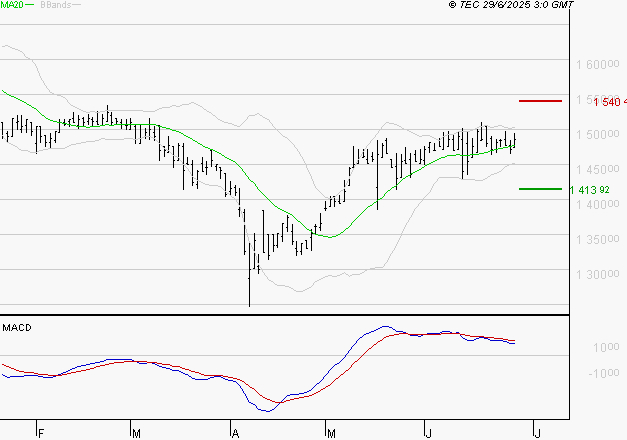Click the 1 50000 price axis label

pos(597,134)
